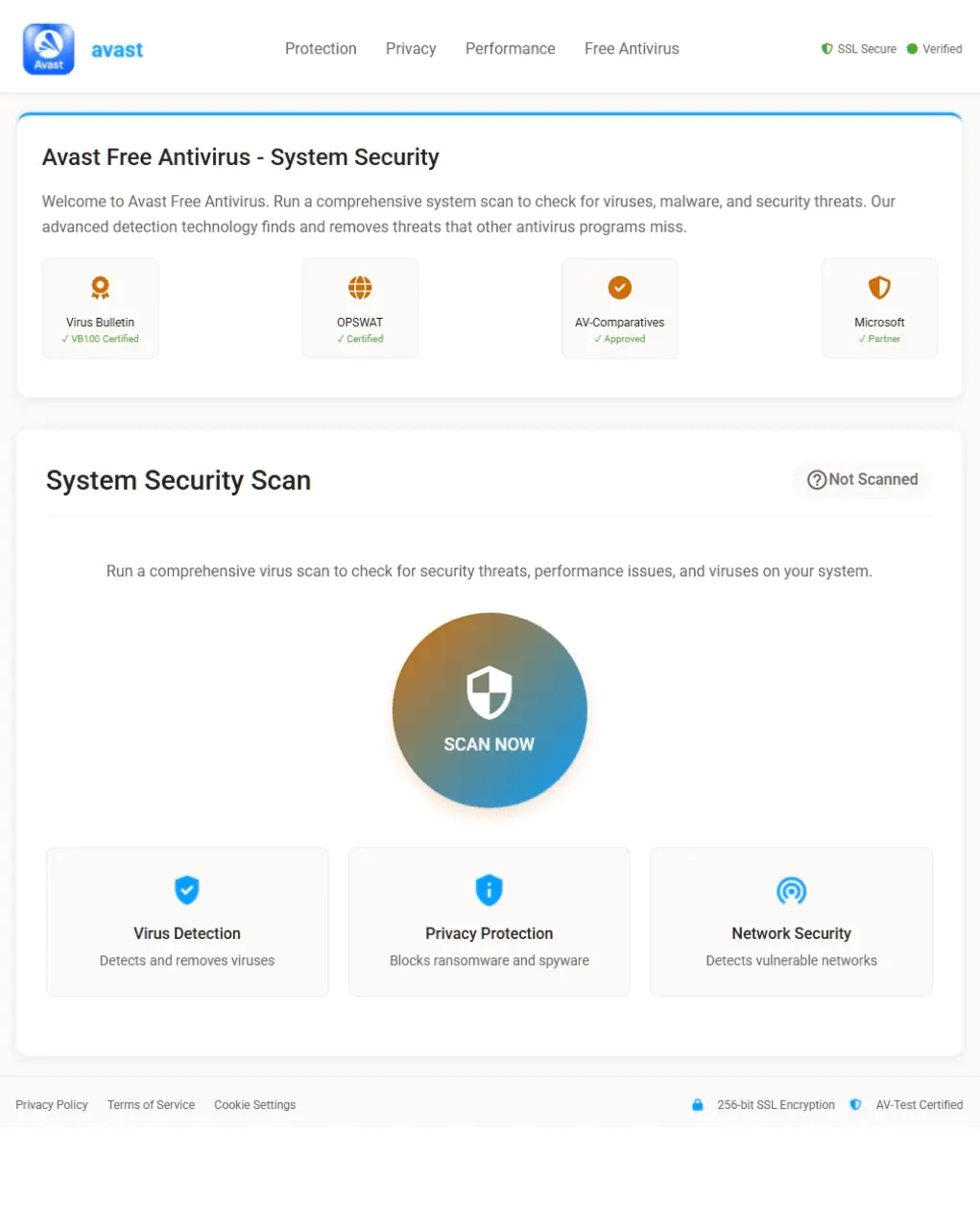Click the AV-Comparatives checkmark icon
Viewport: 980px width, 1206px height.
point(620,287)
